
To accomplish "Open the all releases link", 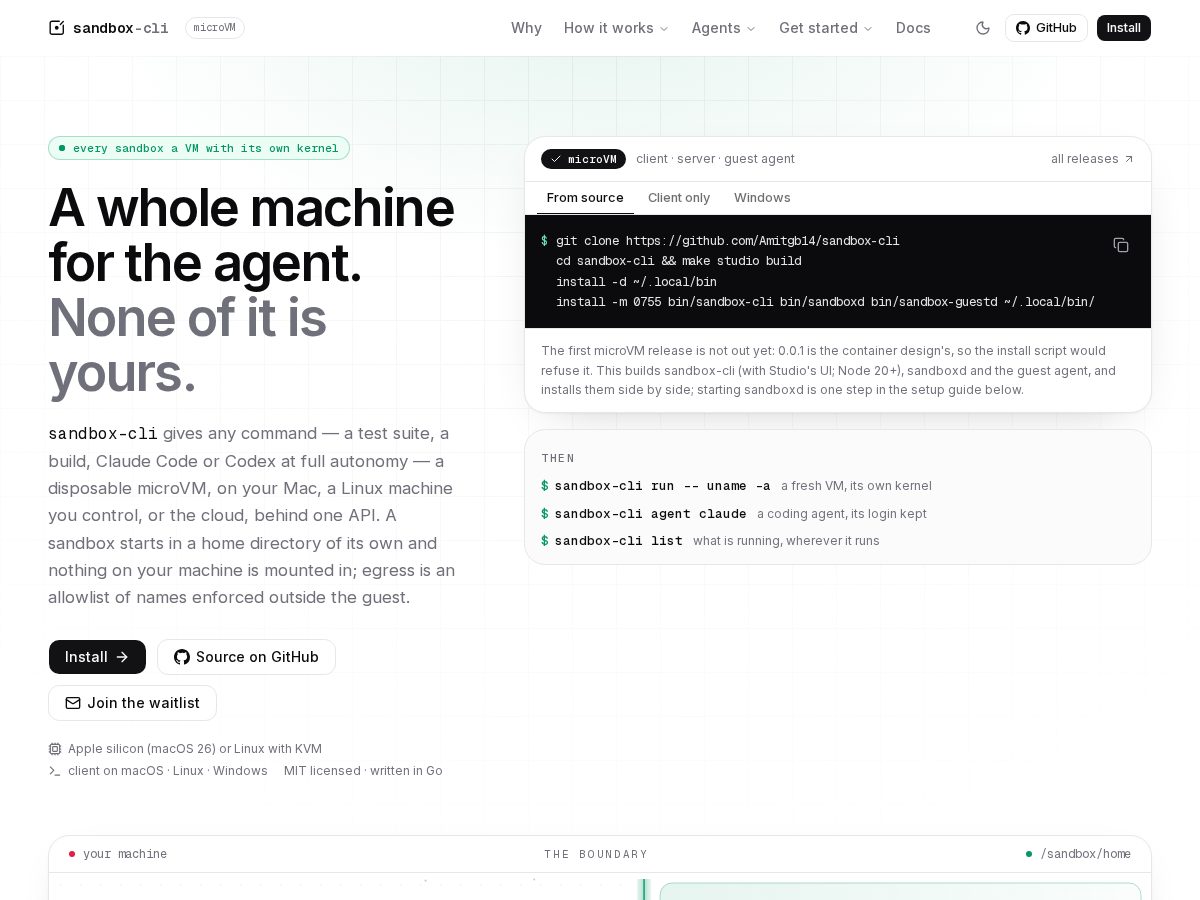I will coord(1092,159).
